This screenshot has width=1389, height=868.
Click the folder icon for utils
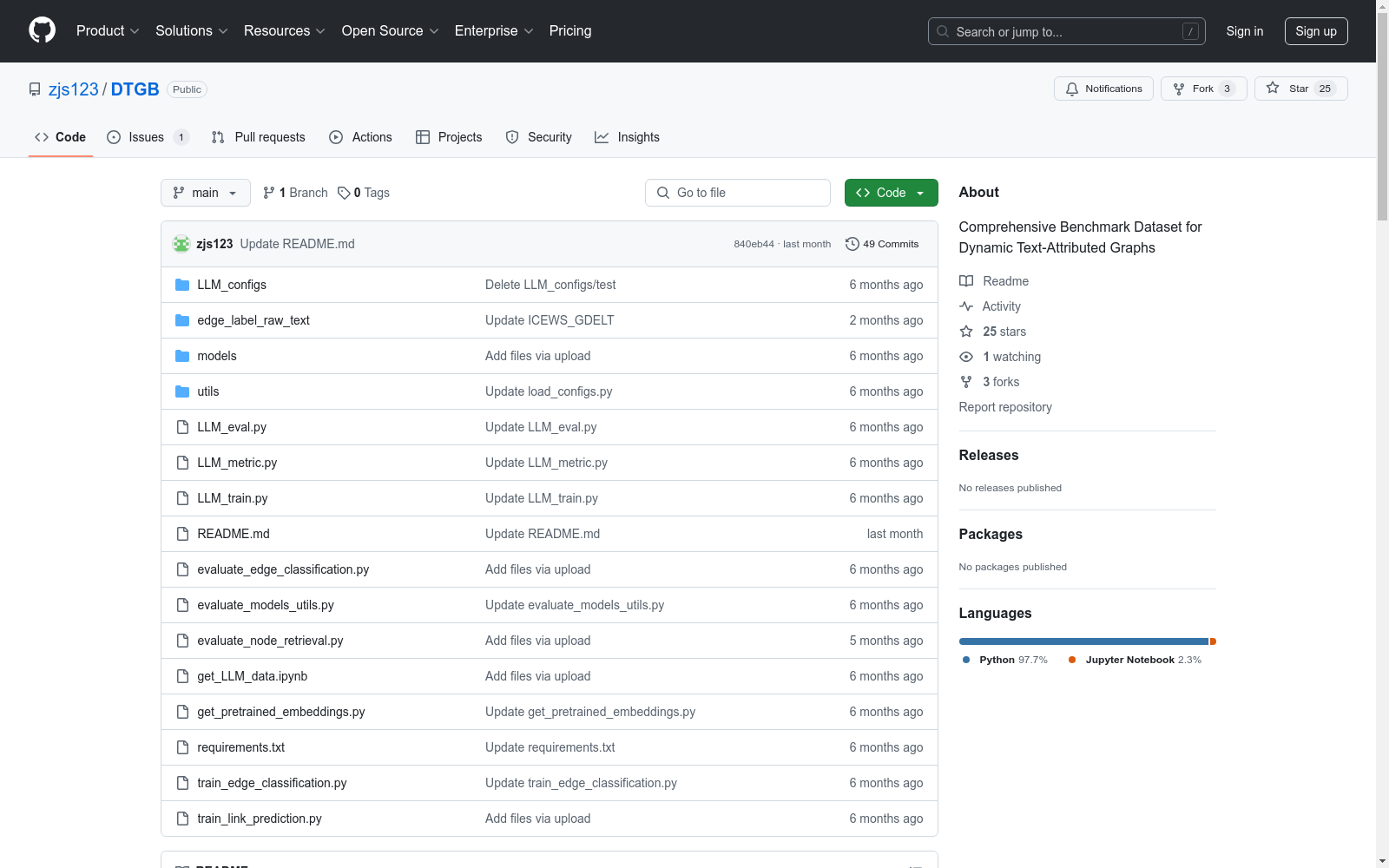point(182,391)
